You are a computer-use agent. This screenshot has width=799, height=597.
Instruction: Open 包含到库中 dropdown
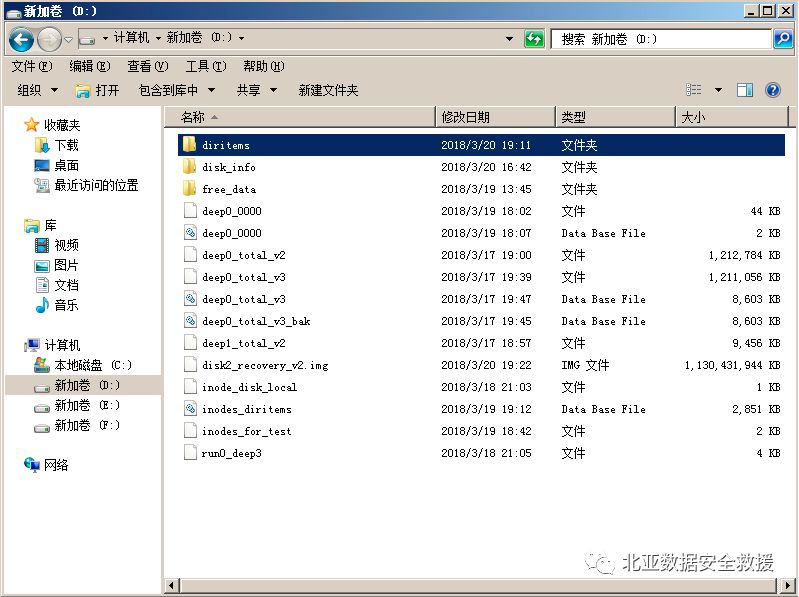coord(177,90)
